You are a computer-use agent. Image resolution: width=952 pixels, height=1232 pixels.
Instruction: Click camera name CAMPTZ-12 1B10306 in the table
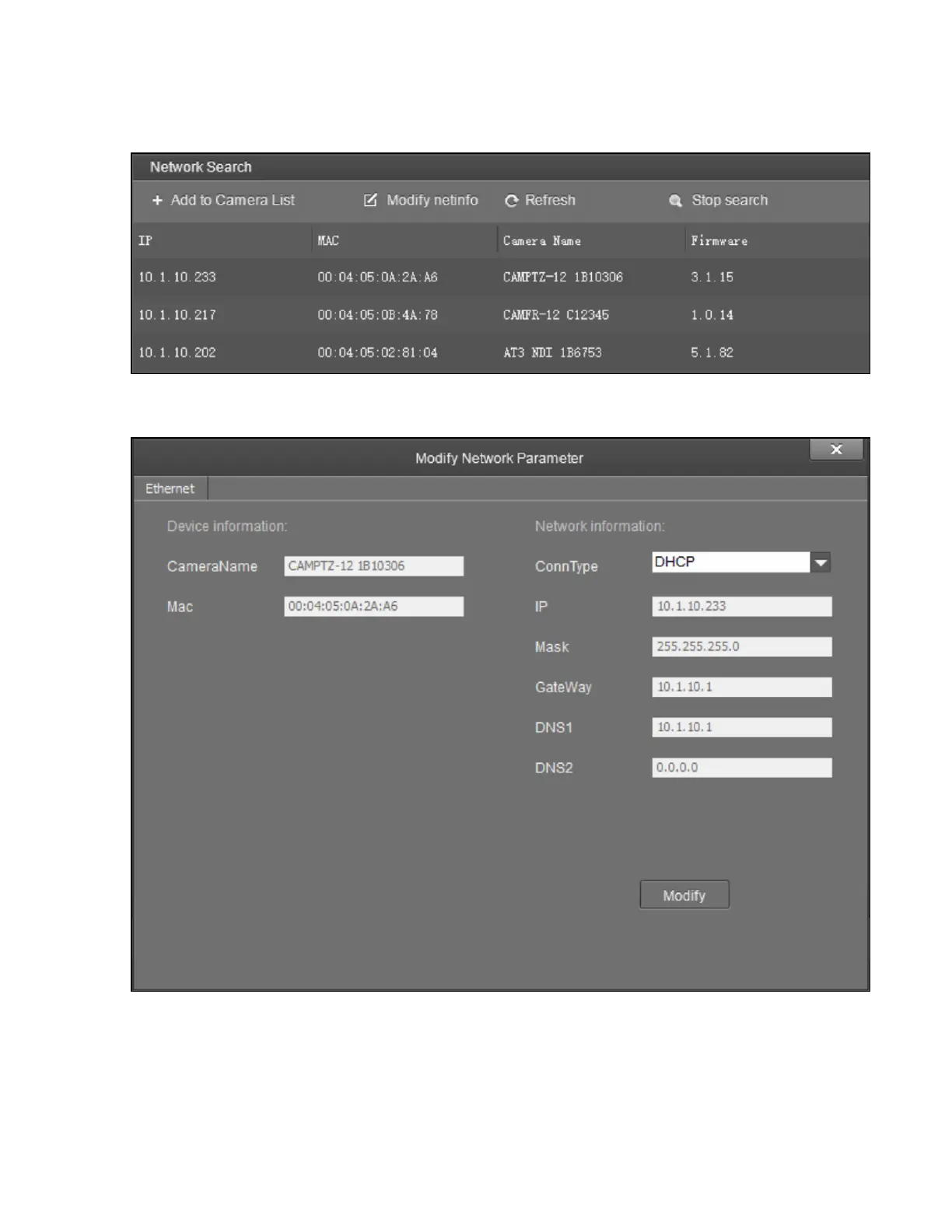[x=563, y=277]
